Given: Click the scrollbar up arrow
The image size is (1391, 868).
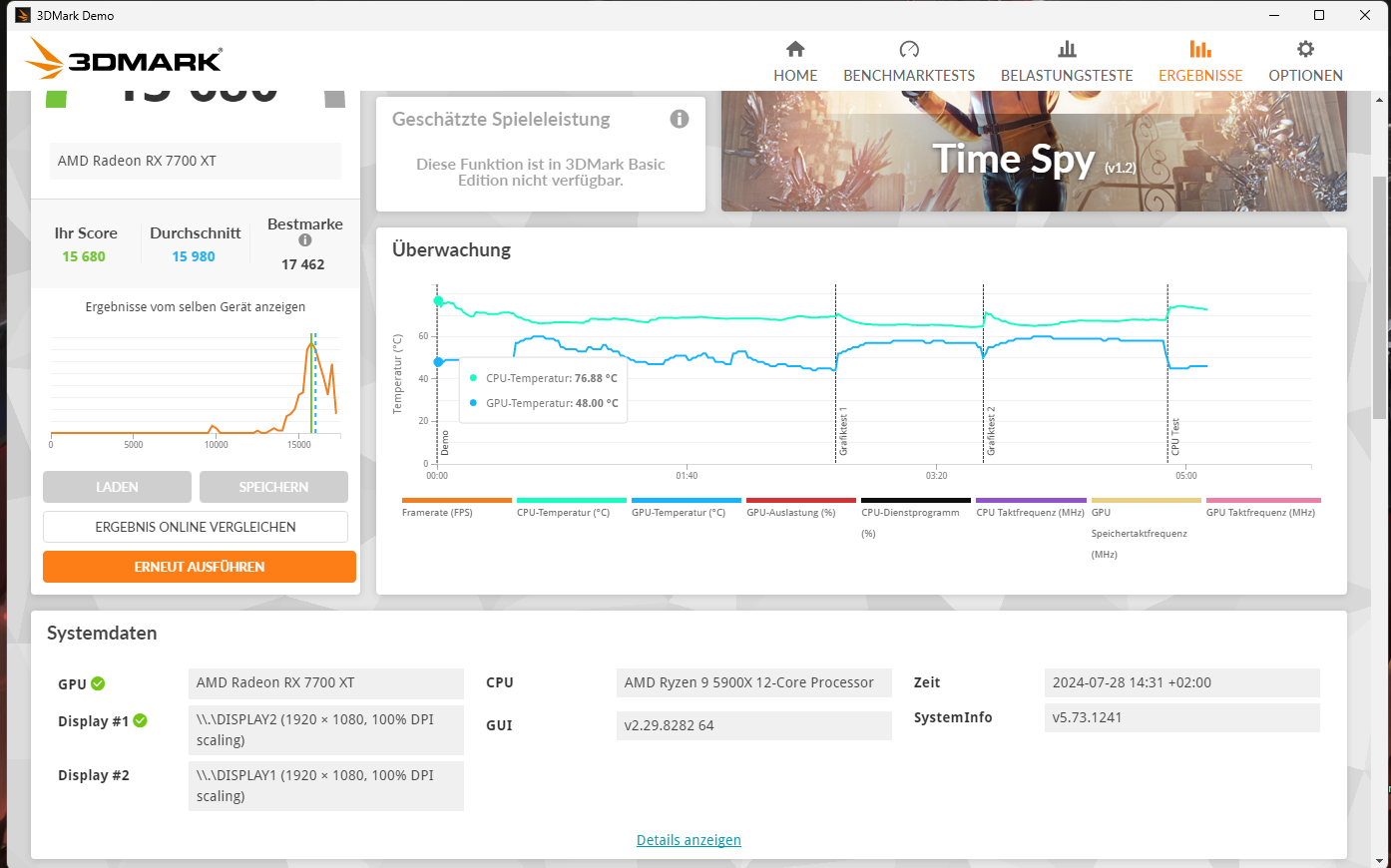Looking at the screenshot, I should 1380,99.
